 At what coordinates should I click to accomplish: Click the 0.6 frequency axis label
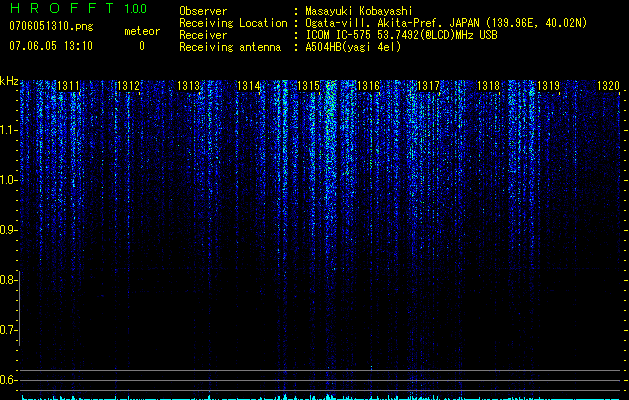coord(7,380)
